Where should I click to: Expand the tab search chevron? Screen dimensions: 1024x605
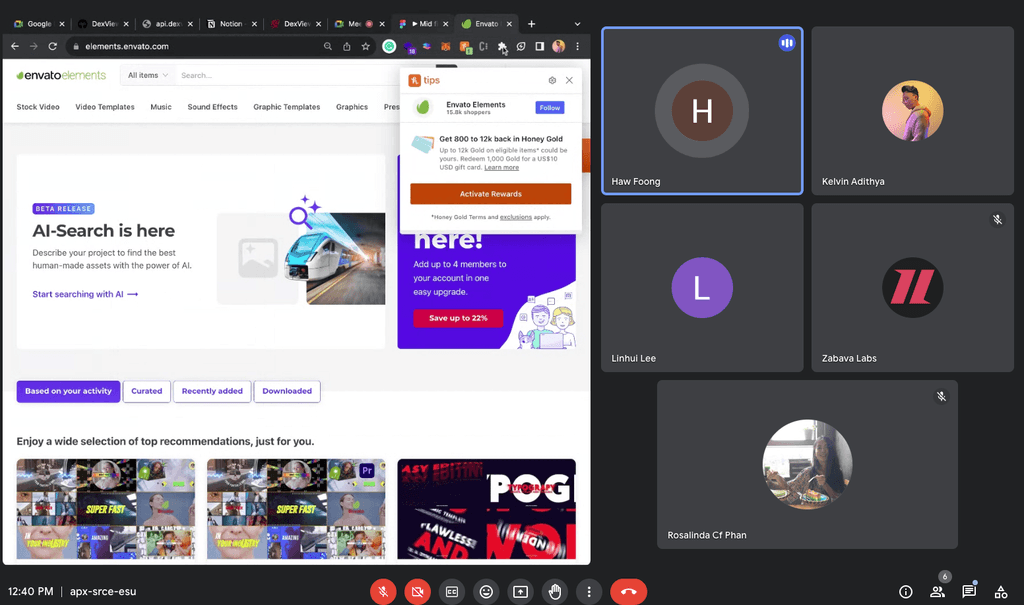(x=577, y=24)
